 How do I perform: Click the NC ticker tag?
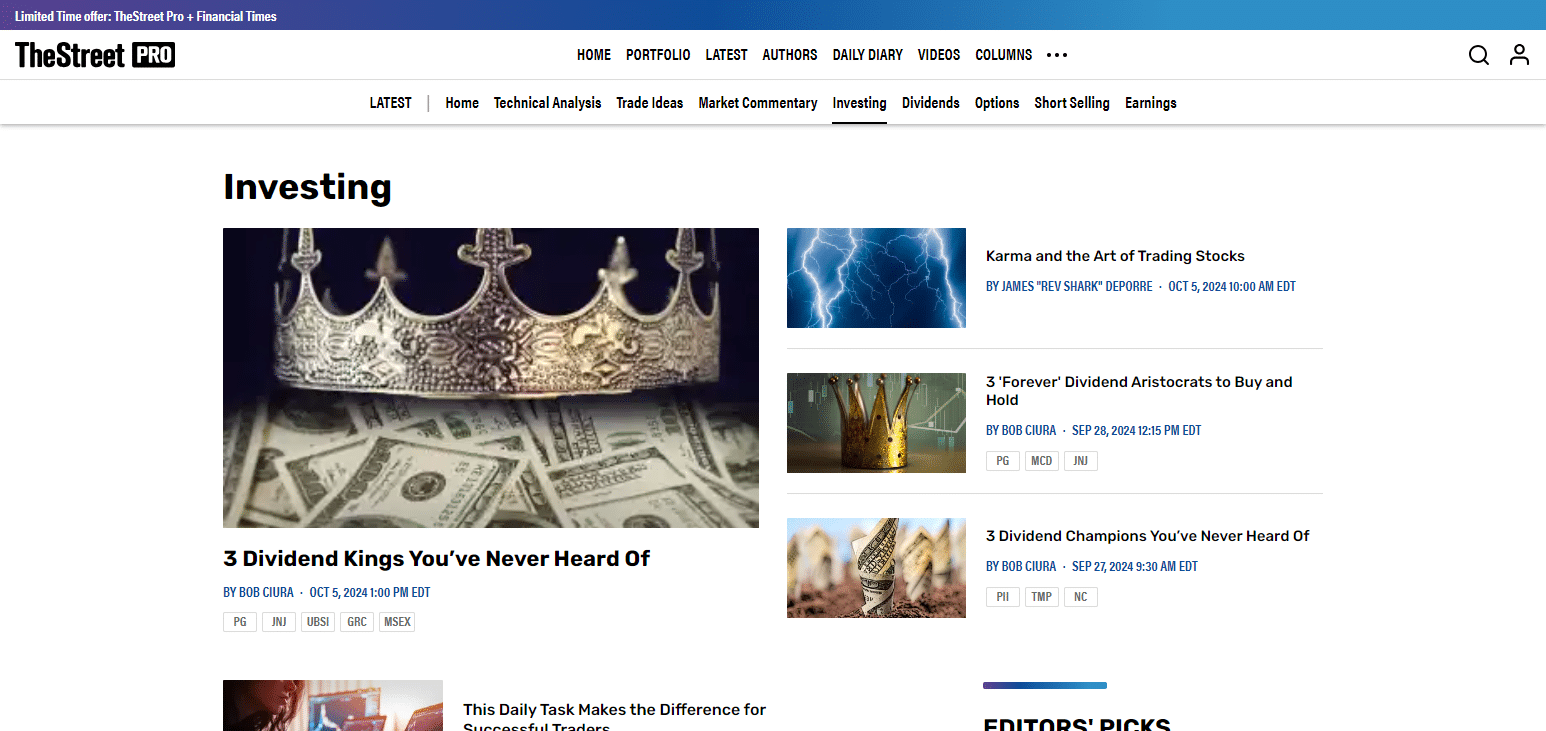click(x=1081, y=597)
